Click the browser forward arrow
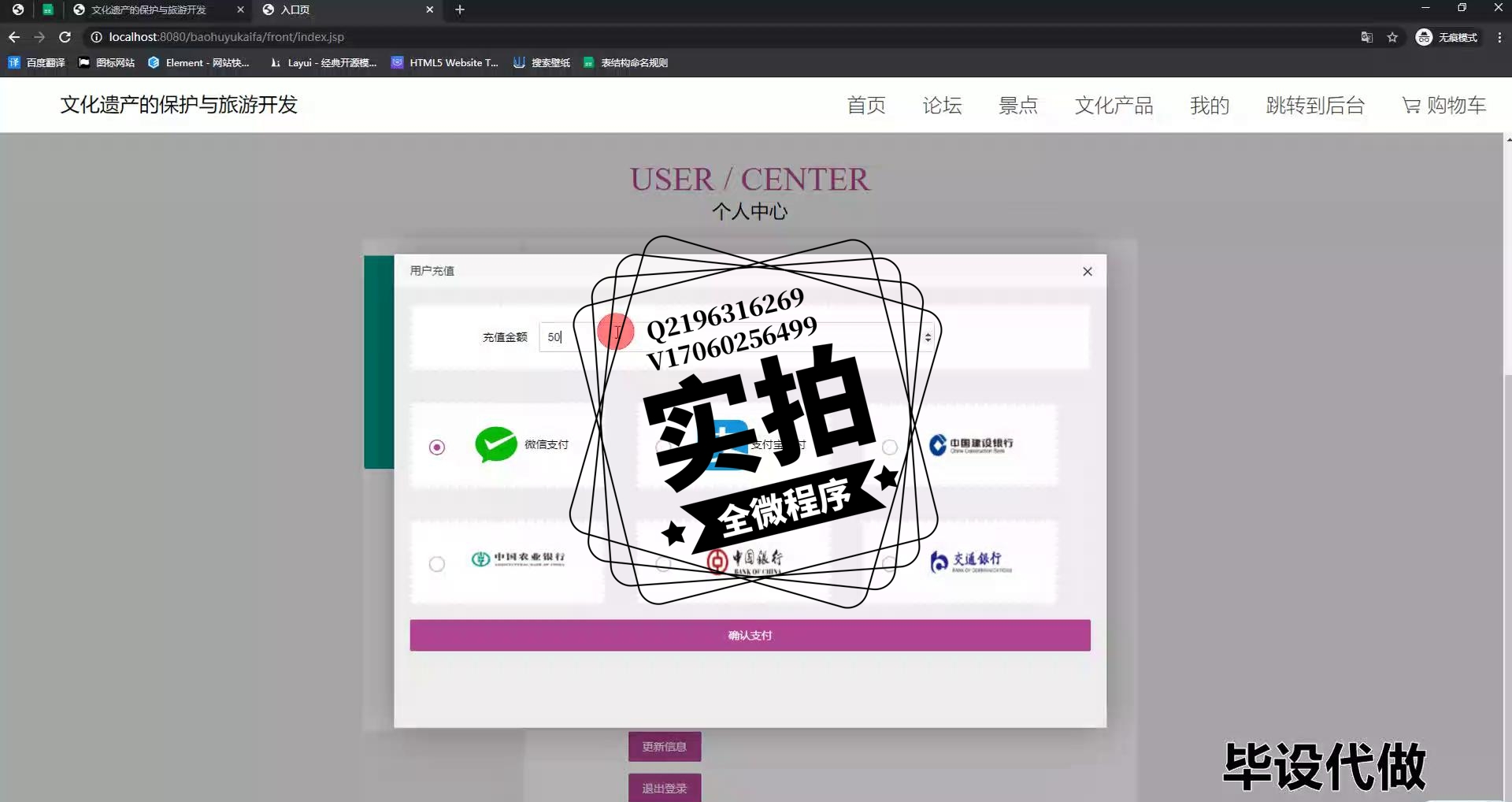This screenshot has width=1512, height=802. [39, 37]
